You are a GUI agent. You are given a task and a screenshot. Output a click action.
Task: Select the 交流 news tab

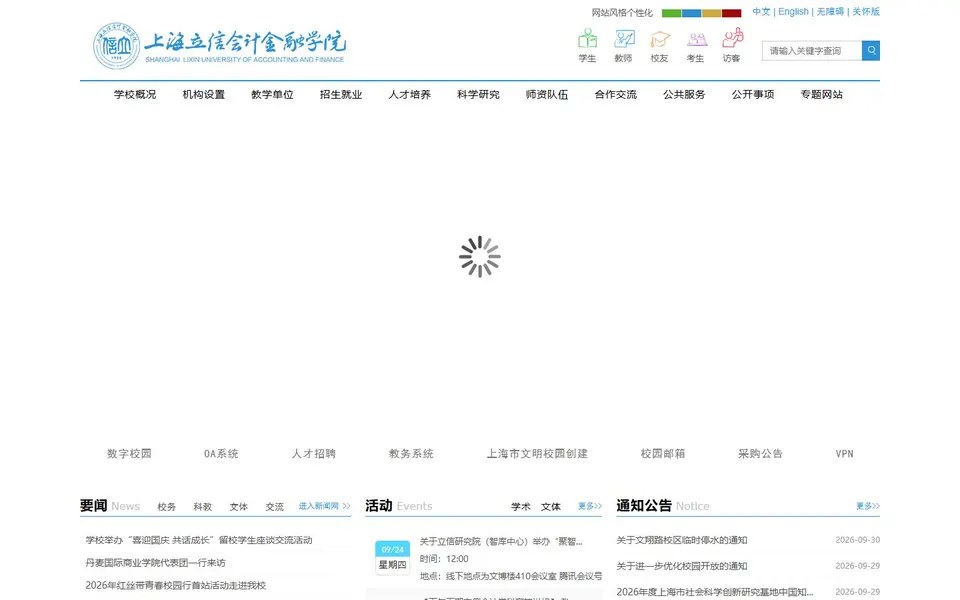275,507
